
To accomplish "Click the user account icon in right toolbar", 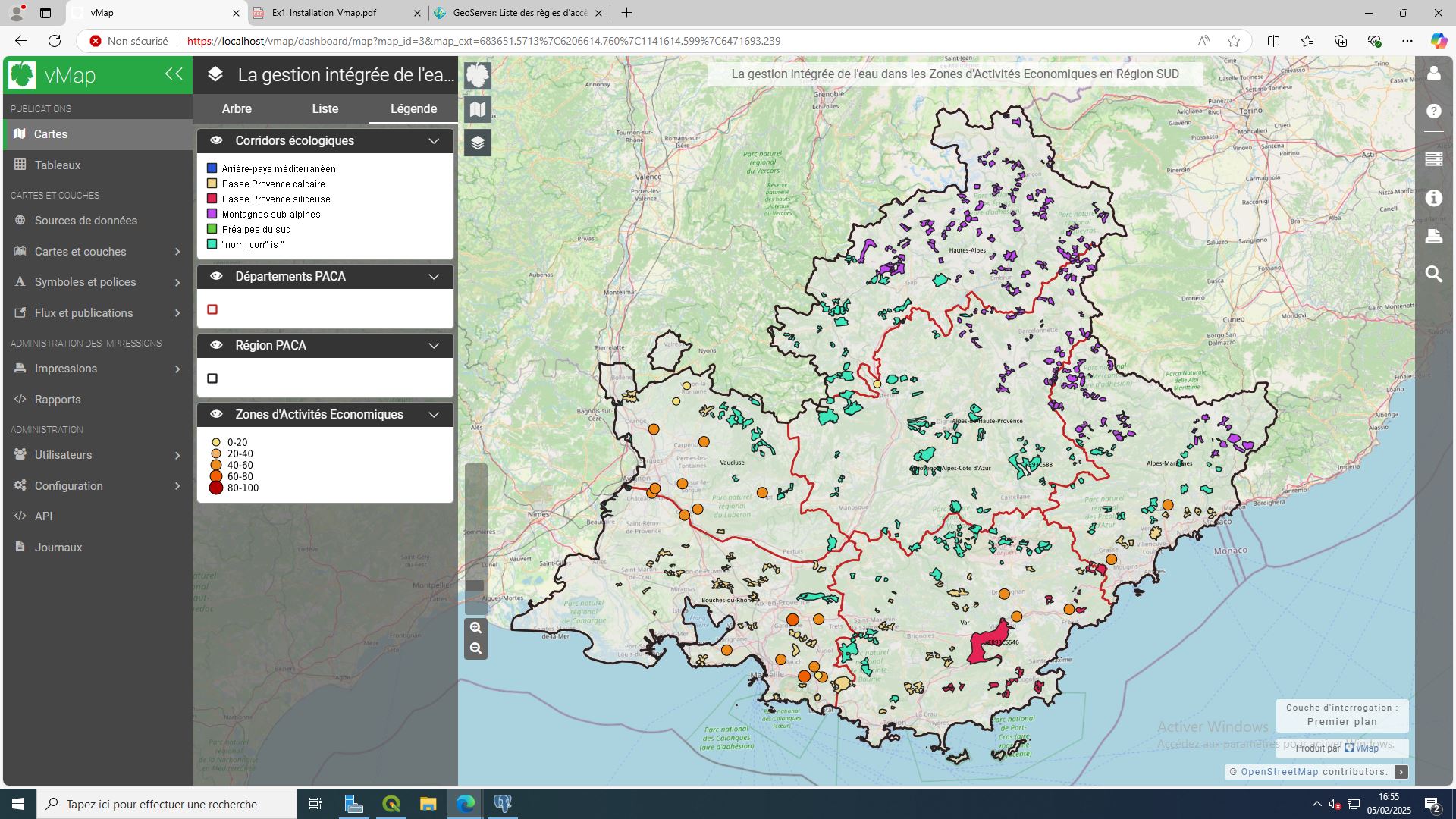I will pyautogui.click(x=1433, y=74).
